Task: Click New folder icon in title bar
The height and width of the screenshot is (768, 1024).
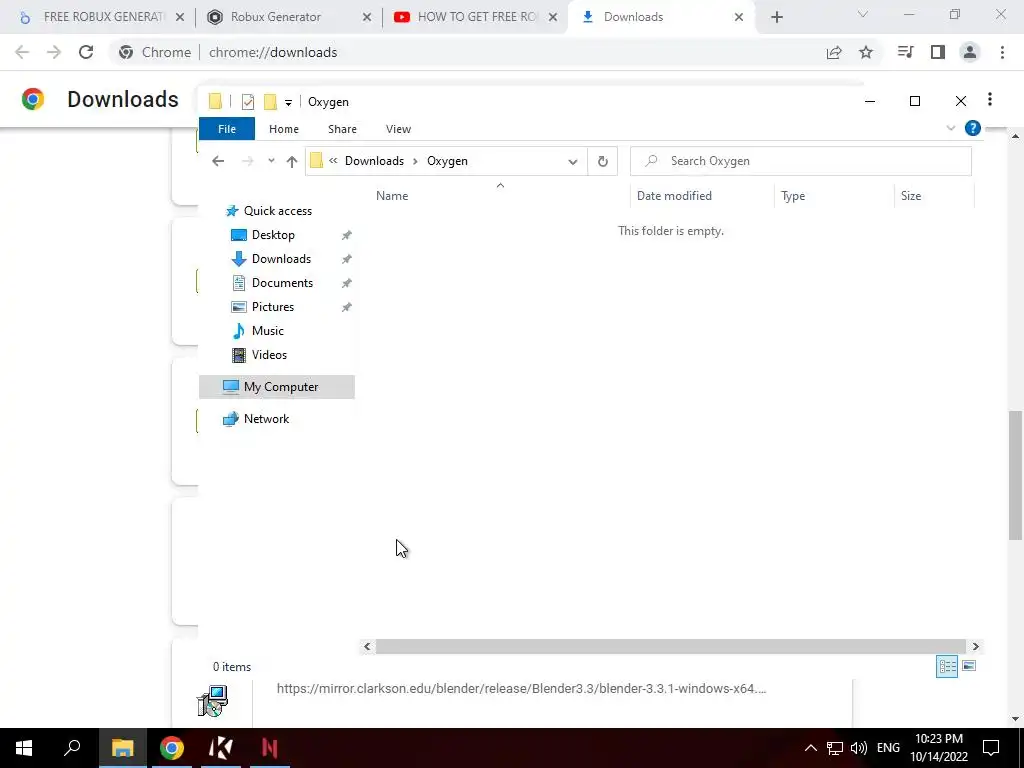Action: (270, 102)
